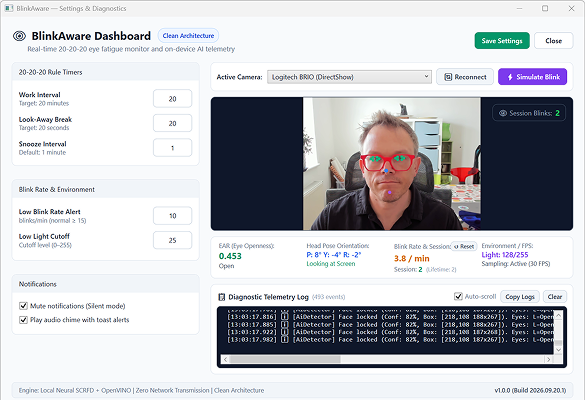Click the lightning bolt icon on Simulate Blink

coord(510,77)
